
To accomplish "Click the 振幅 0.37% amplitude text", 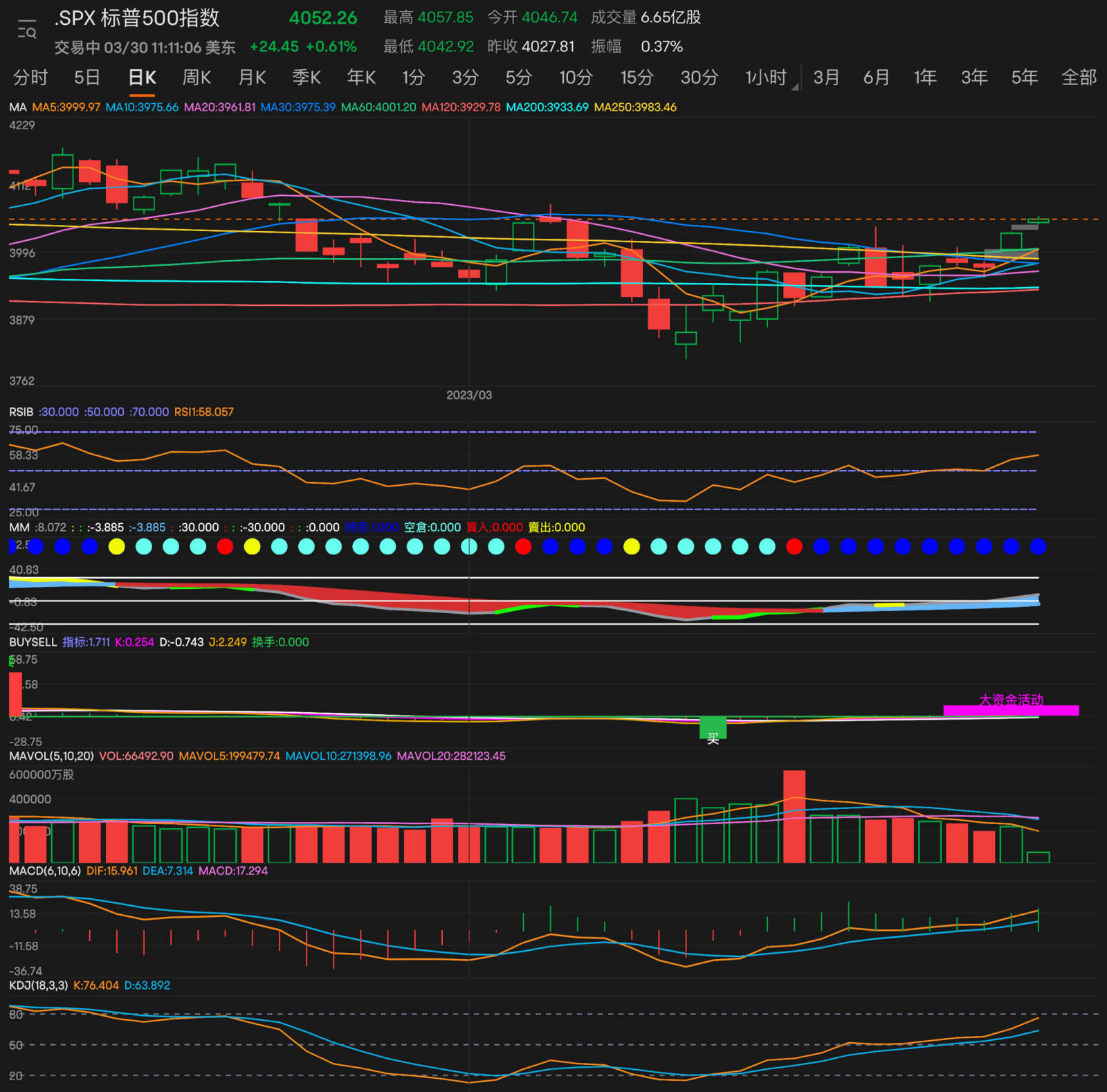I will (x=637, y=47).
